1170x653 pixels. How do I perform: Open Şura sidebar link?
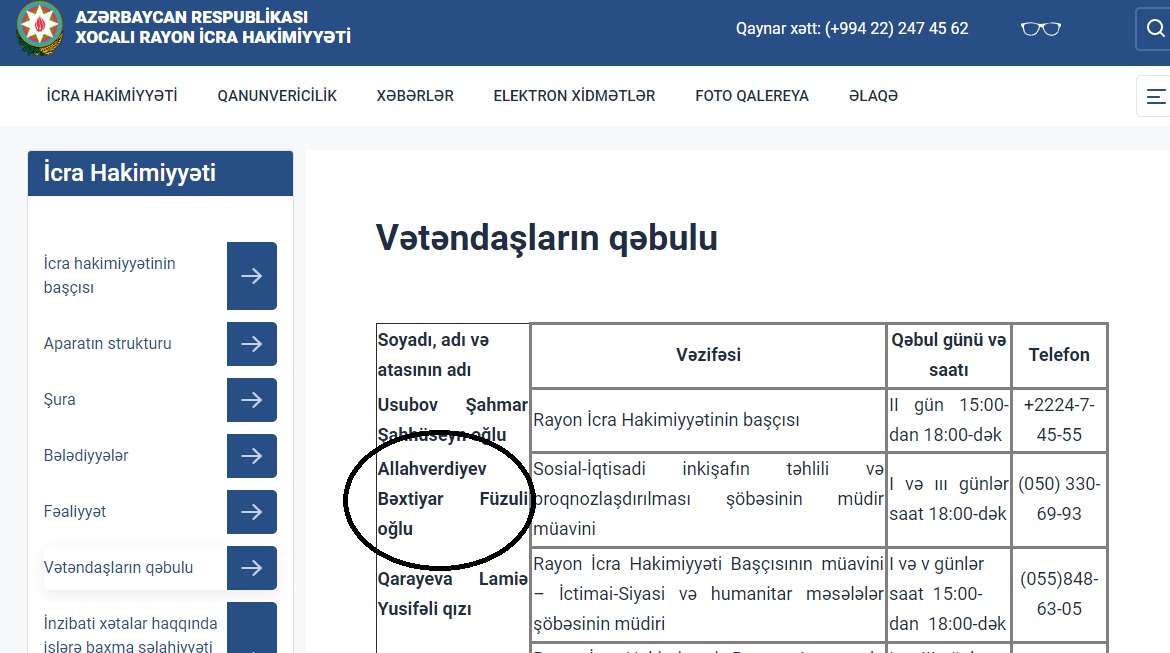pyautogui.click(x=60, y=399)
